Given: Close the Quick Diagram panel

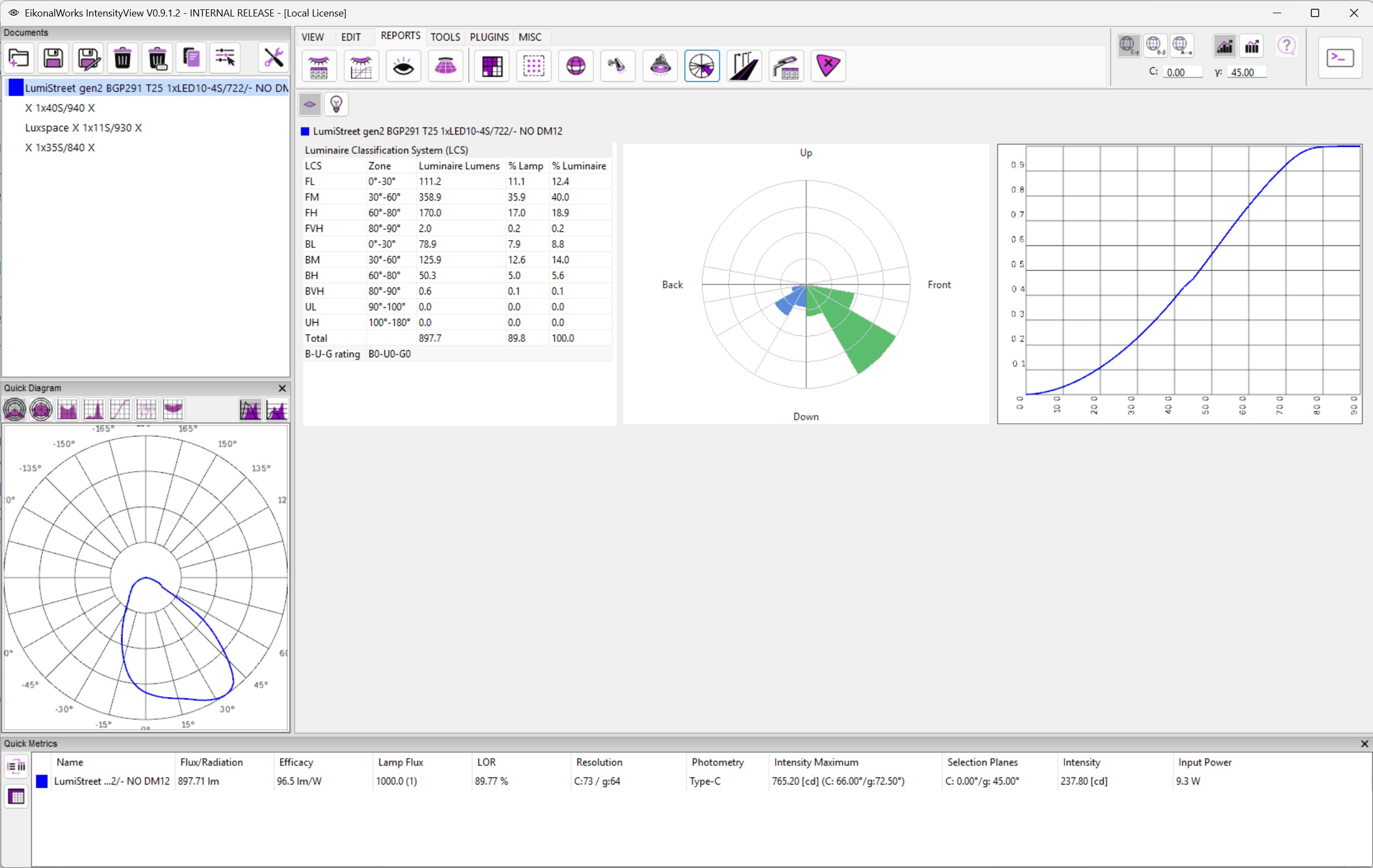Looking at the screenshot, I should pyautogui.click(x=282, y=388).
